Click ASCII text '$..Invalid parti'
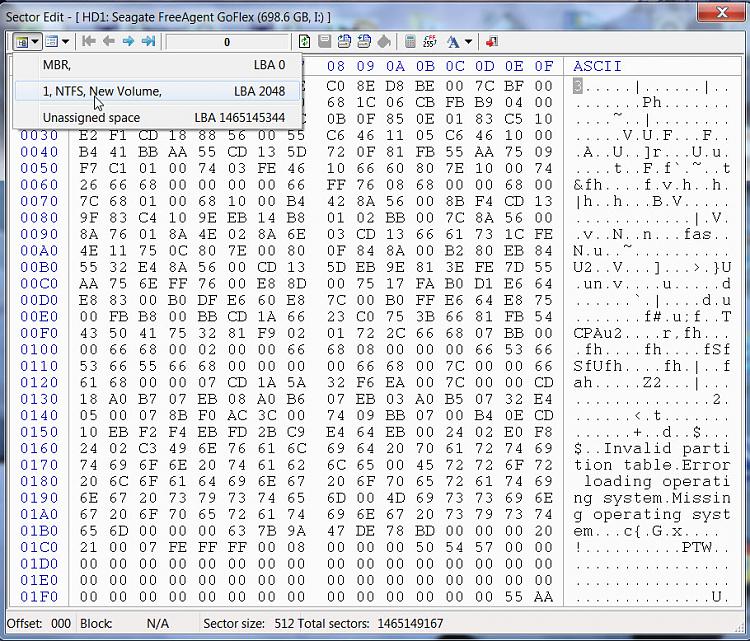The height and width of the screenshot is (641, 750). pos(652,449)
